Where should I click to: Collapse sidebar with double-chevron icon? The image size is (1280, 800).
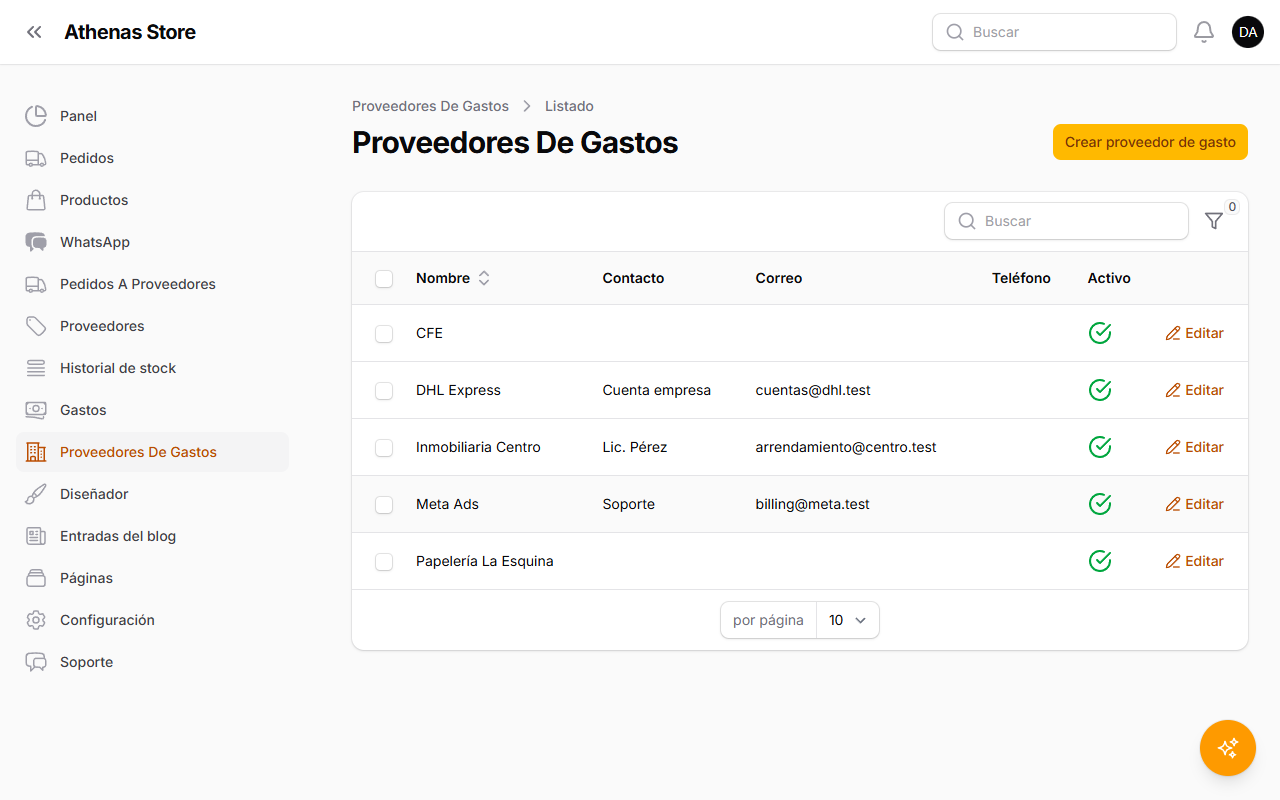(x=35, y=32)
